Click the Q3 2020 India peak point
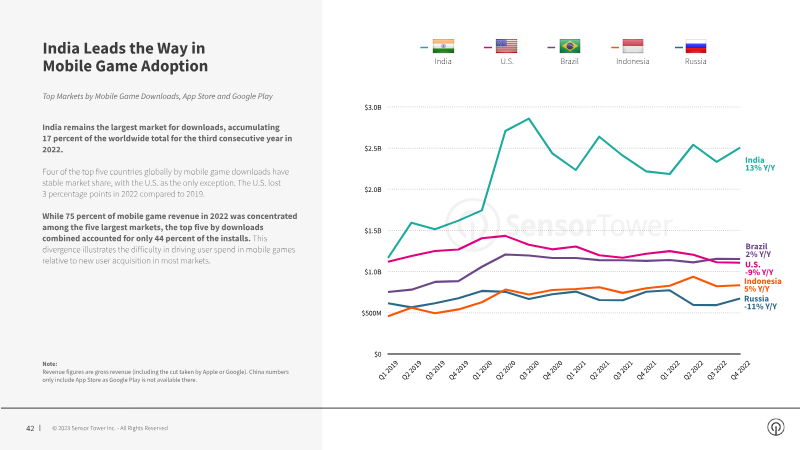This screenshot has width=800, height=450. [x=529, y=119]
